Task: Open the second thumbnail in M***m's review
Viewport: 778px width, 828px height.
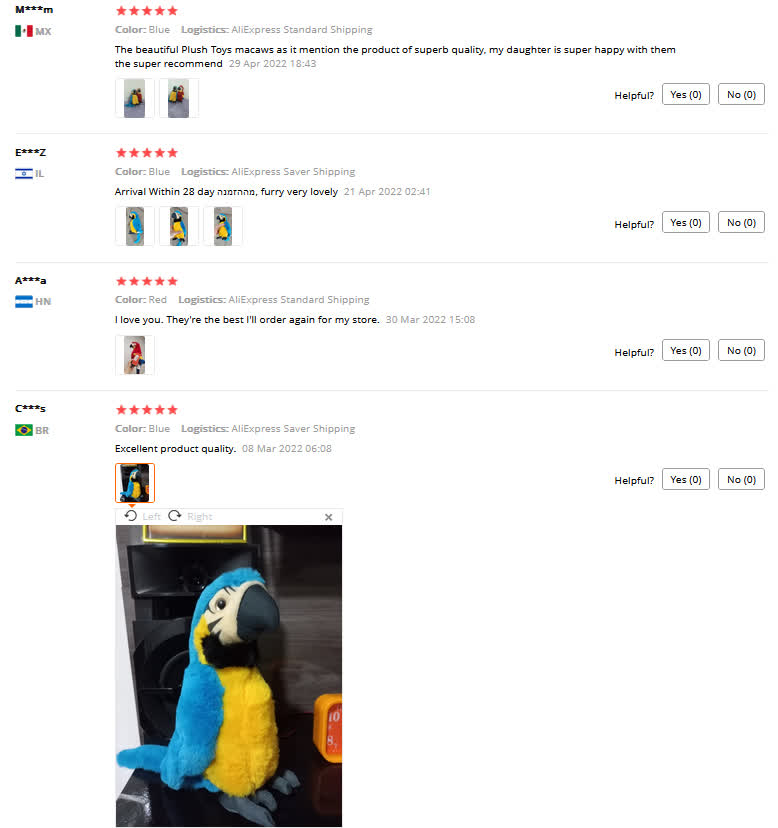Action: 179,98
